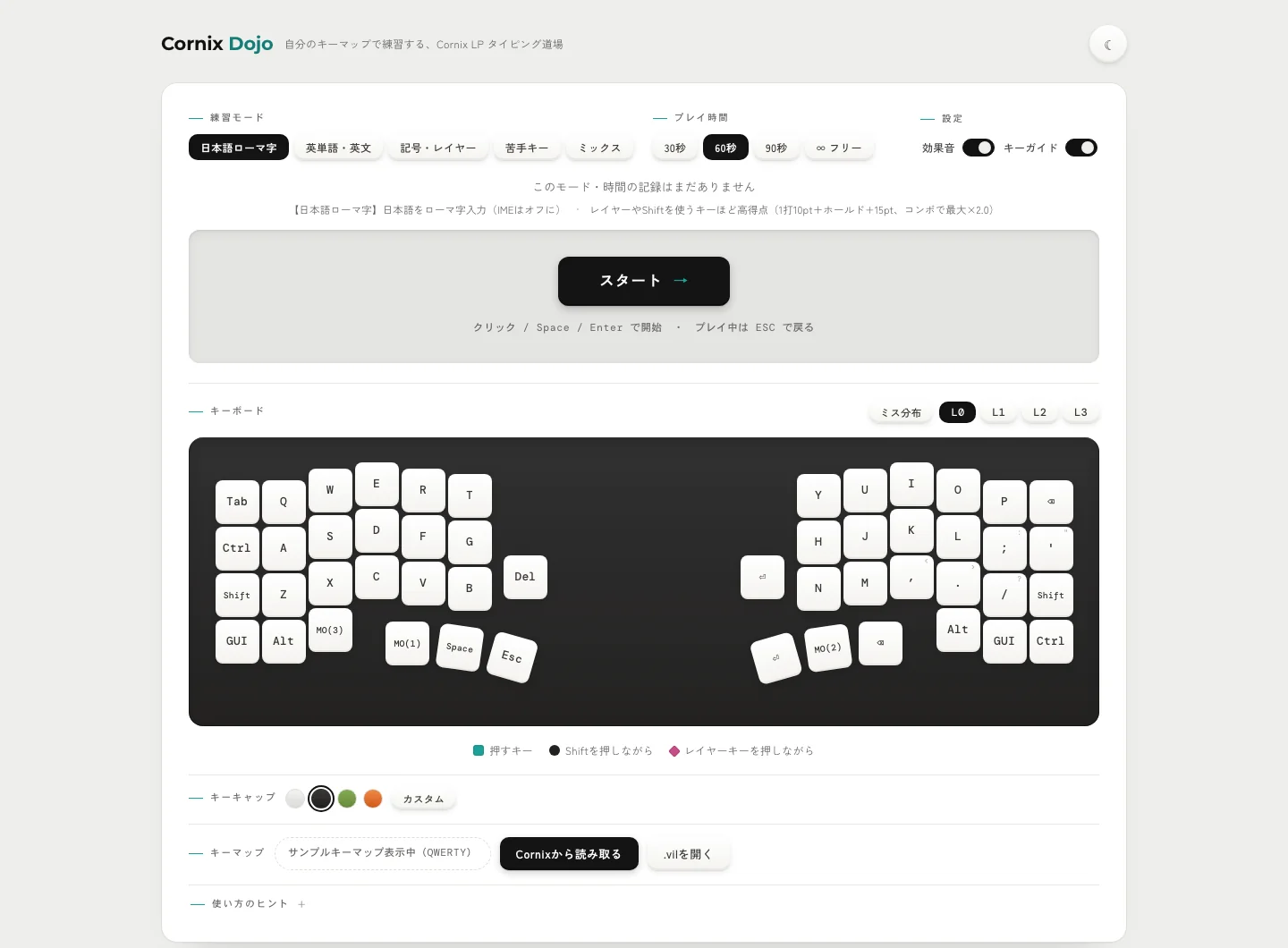Click the MO(3) layer key
Image resolution: width=1288 pixels, height=948 pixels.
pyautogui.click(x=330, y=631)
